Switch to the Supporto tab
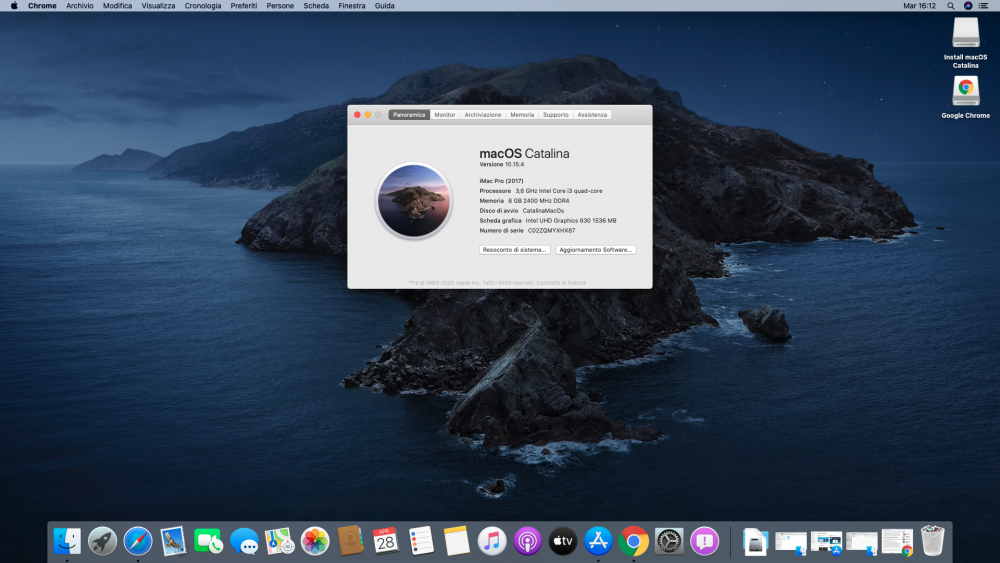1000x563 pixels. [x=555, y=115]
